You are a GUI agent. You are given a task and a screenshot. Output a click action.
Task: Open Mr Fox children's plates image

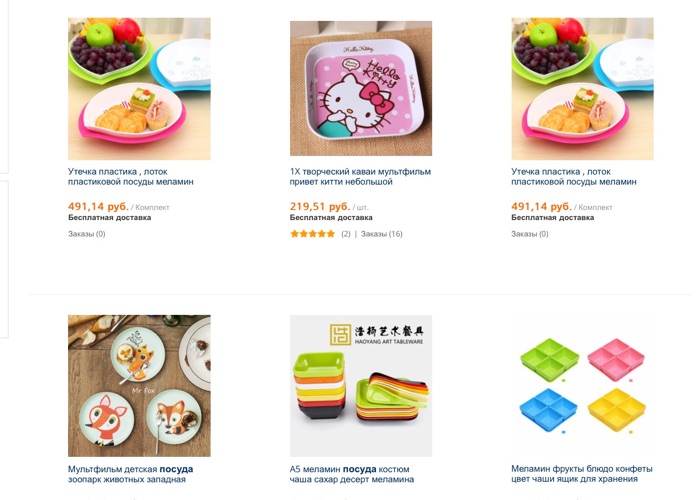pos(139,386)
